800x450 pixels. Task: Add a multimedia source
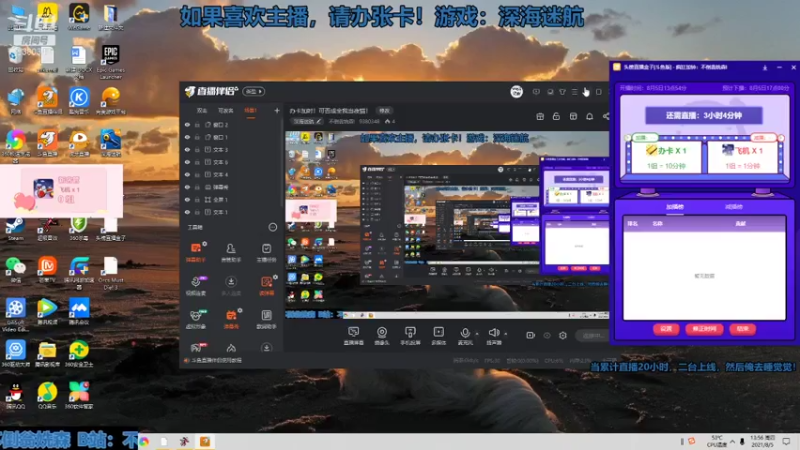coord(438,336)
